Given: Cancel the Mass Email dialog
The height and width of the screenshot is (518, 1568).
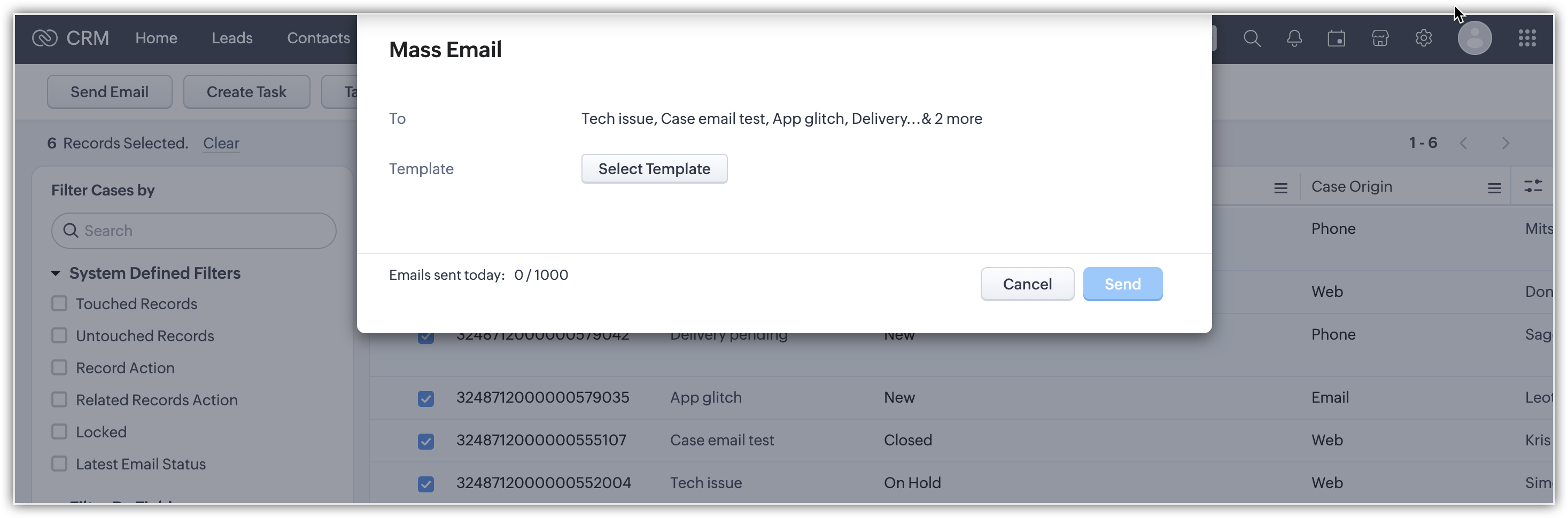Looking at the screenshot, I should pos(1027,284).
